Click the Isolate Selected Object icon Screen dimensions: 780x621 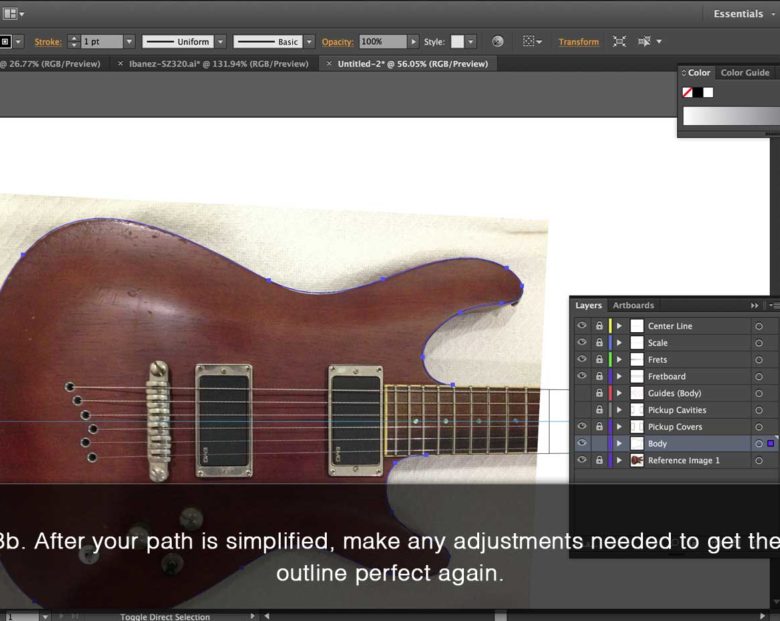(620, 42)
